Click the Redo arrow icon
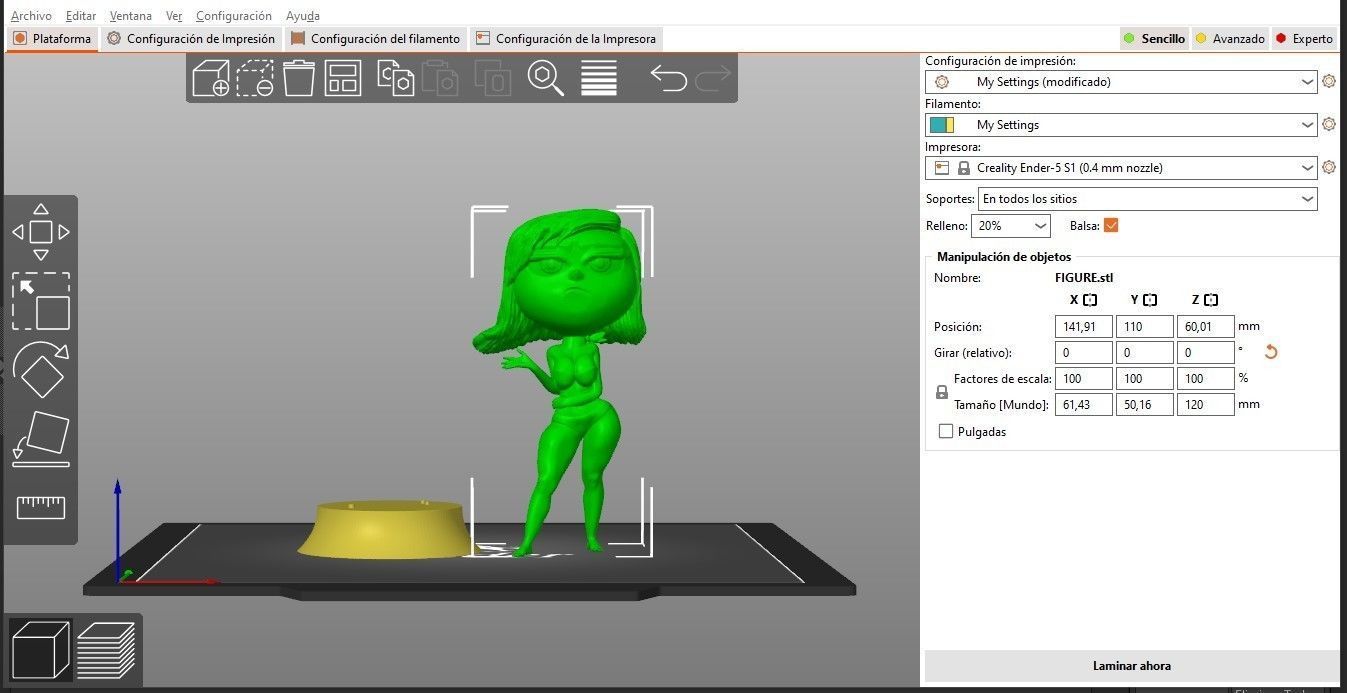The image size is (1347, 693). (713, 78)
